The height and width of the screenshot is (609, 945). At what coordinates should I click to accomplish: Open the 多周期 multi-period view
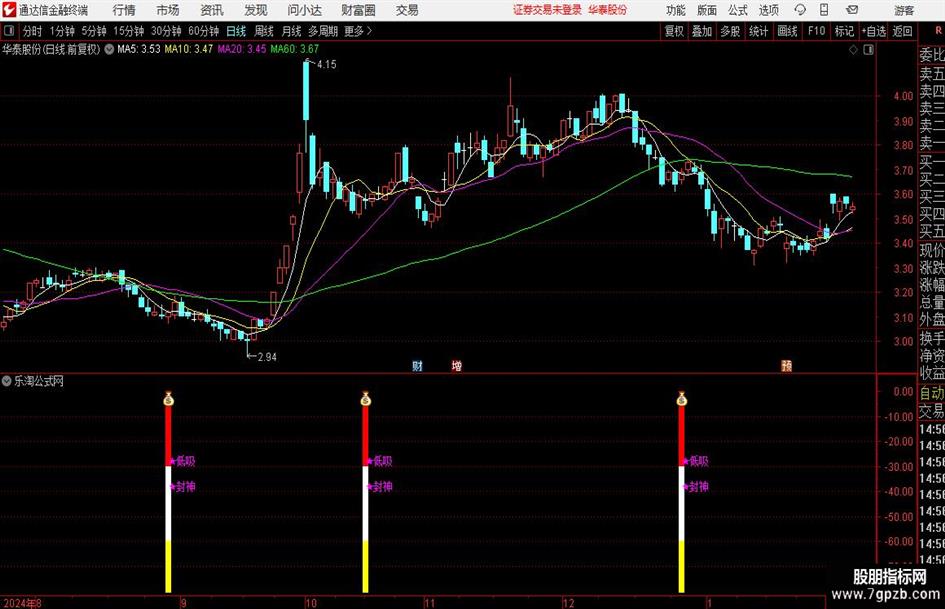pos(323,31)
